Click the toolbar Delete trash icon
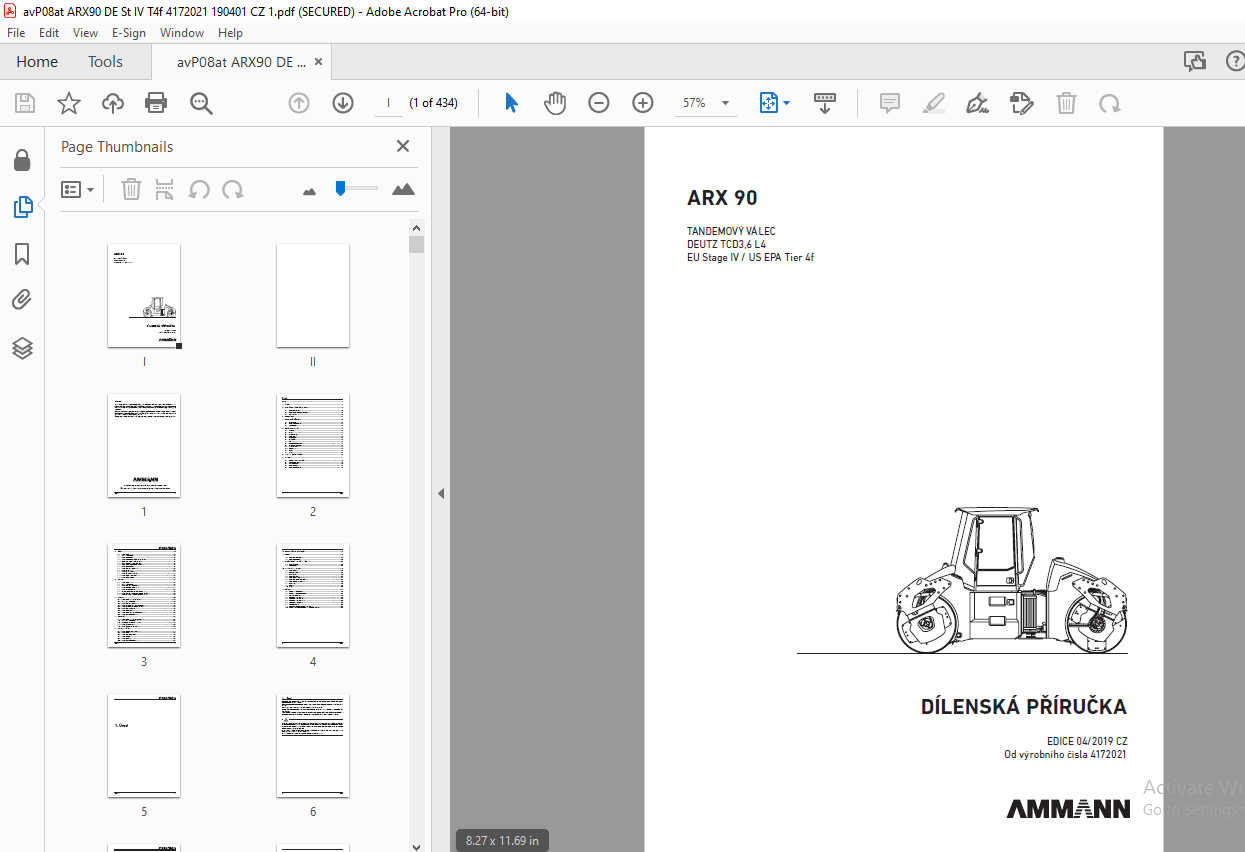The width and height of the screenshot is (1245, 852). point(1067,103)
